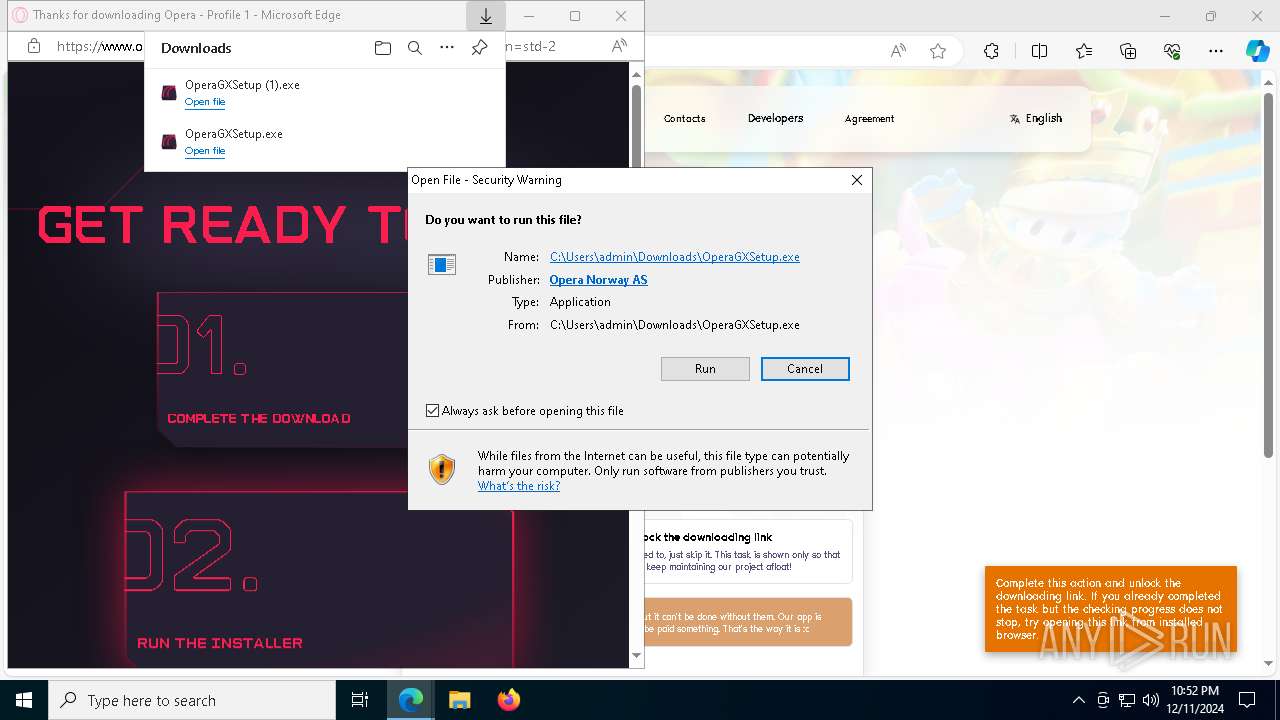Open notification center icon
The width and height of the screenshot is (1280, 720).
pos(1247,700)
